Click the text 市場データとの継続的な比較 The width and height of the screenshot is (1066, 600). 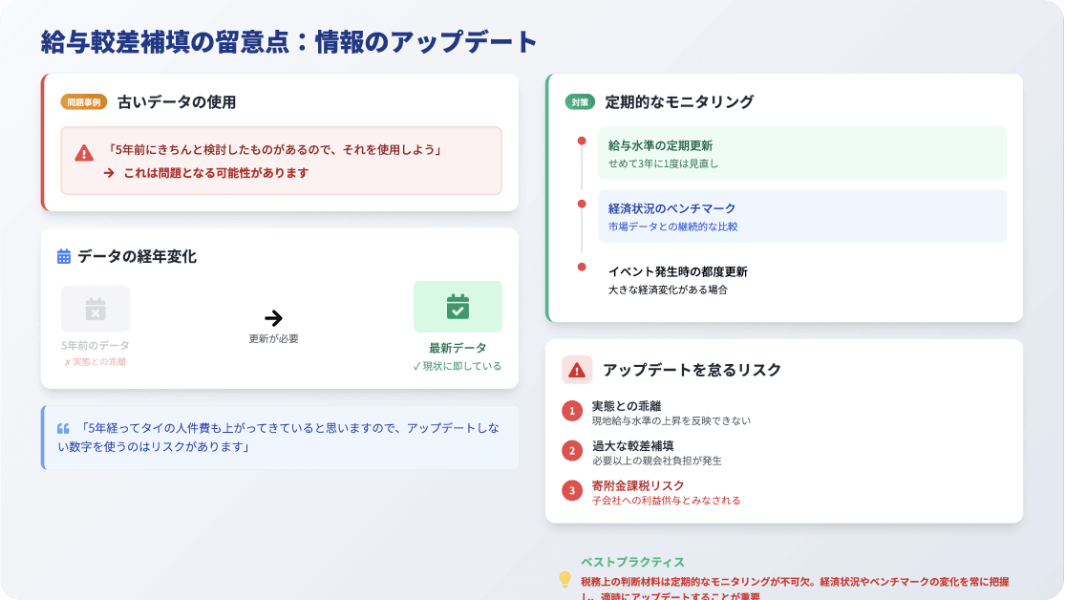coord(672,227)
